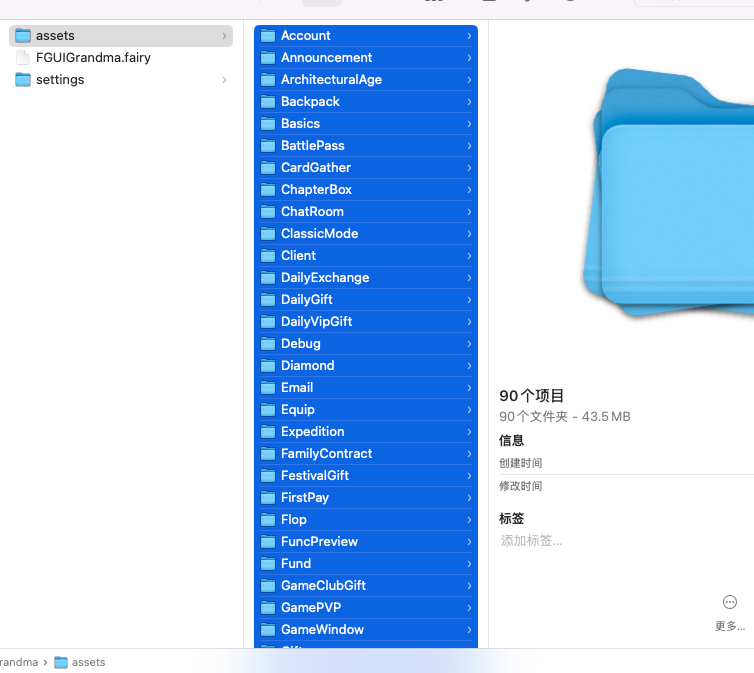Click the FuncPreview folder icon
754x673 pixels.
[268, 542]
